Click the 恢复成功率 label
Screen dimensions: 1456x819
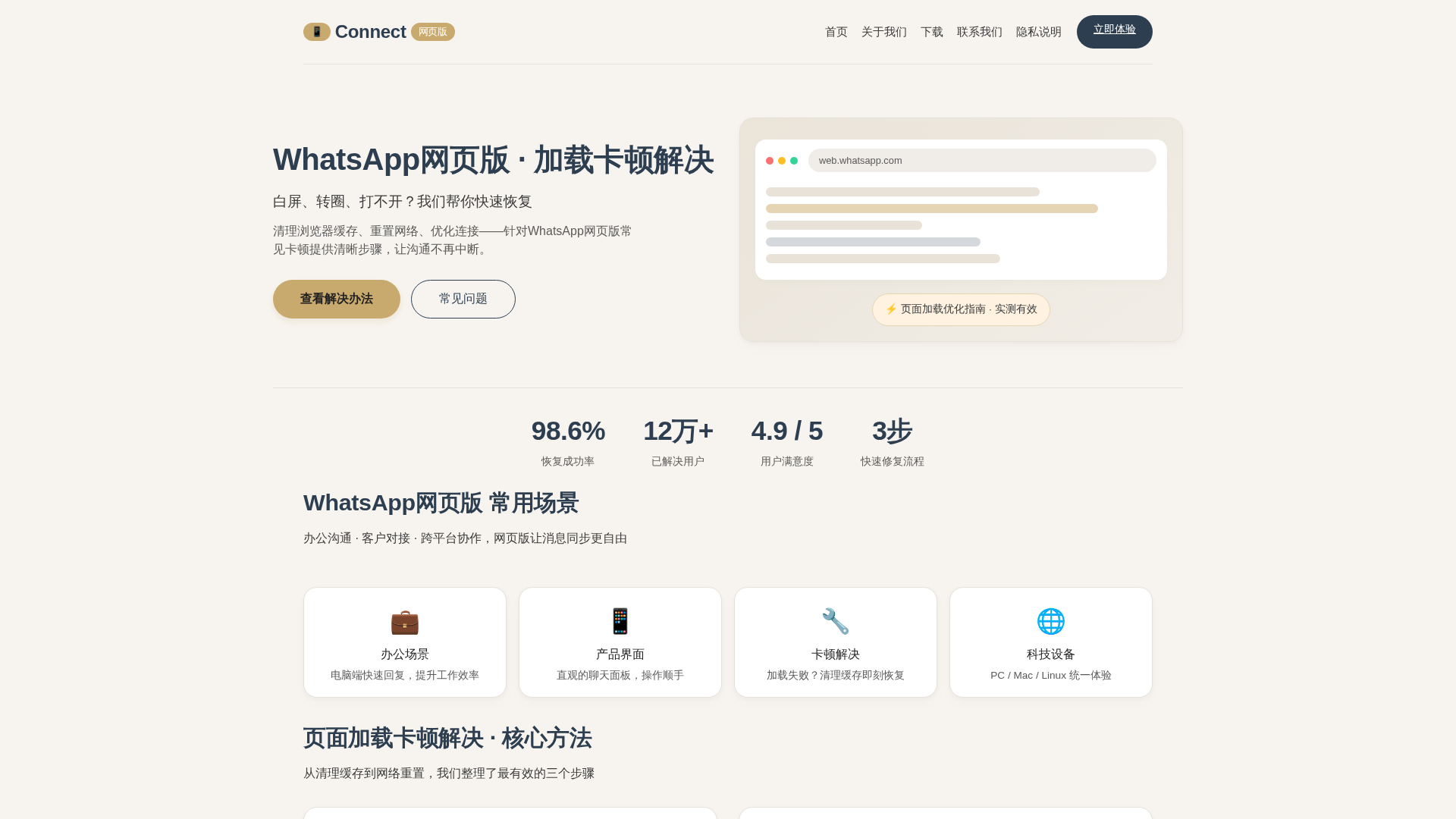[x=568, y=461]
